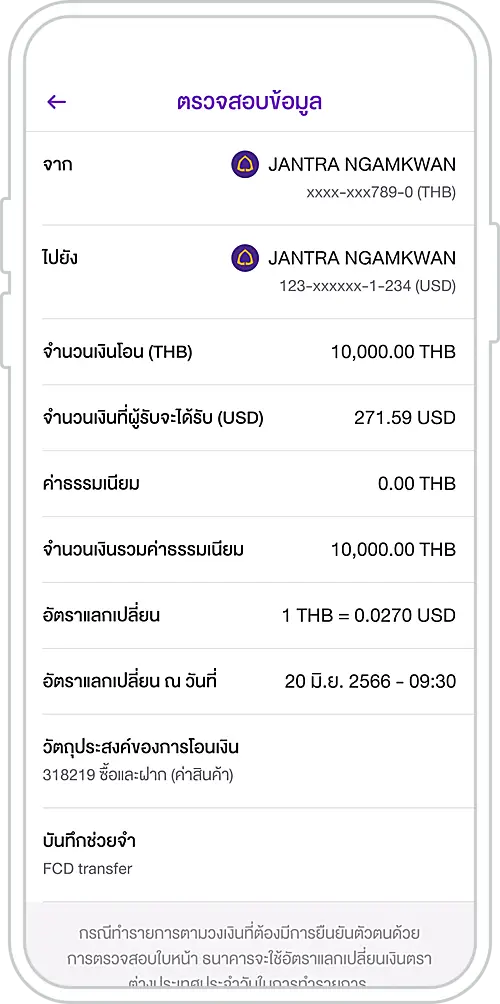The image size is (500, 1004).
Task: Tap the บันทึกช่วยจำ memo heading
Action: 89,841
